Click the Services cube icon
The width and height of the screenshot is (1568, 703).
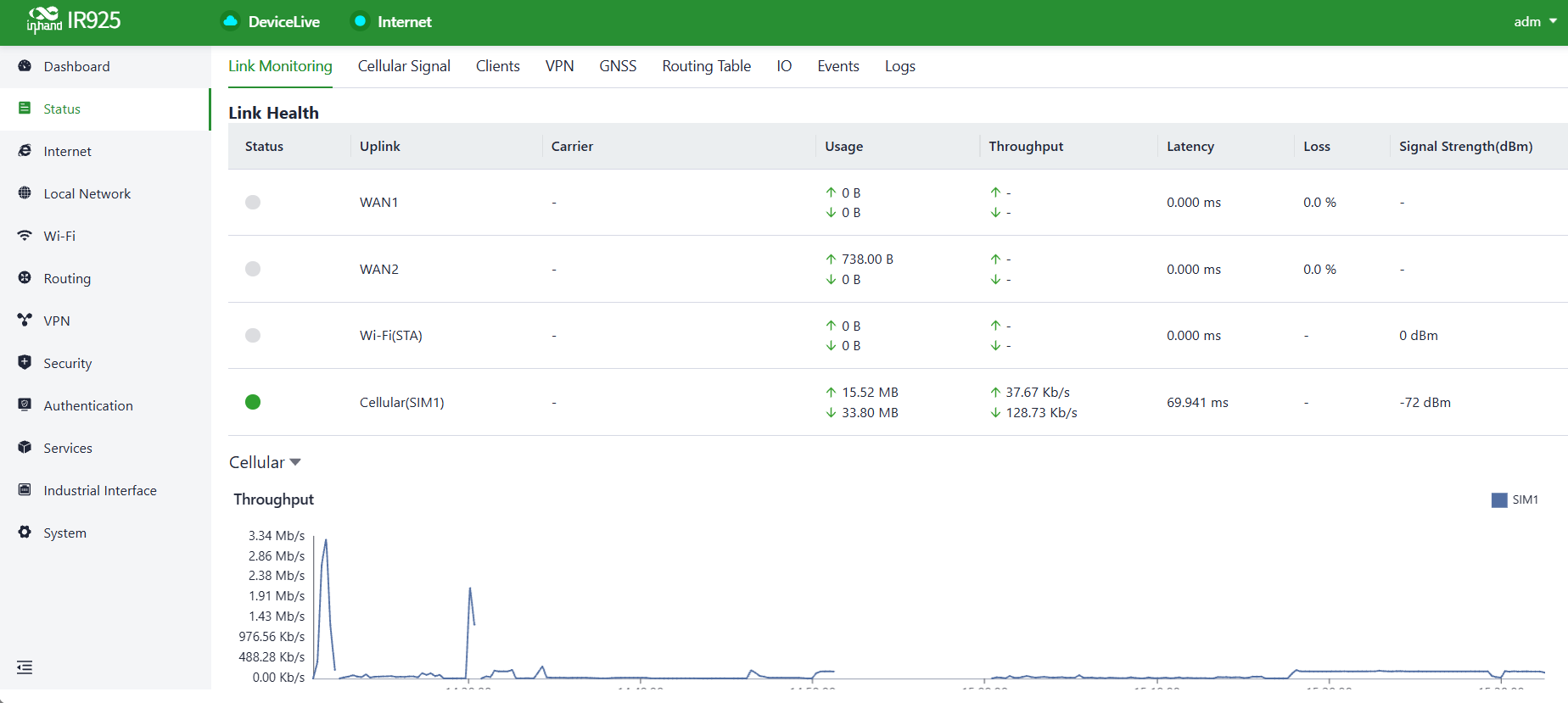pyautogui.click(x=25, y=448)
